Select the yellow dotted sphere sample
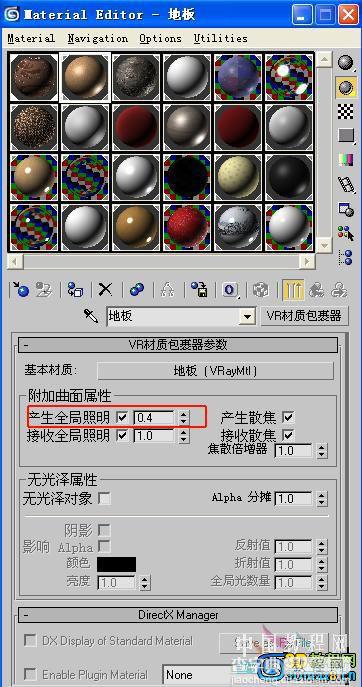362x687 pixels. point(238,177)
